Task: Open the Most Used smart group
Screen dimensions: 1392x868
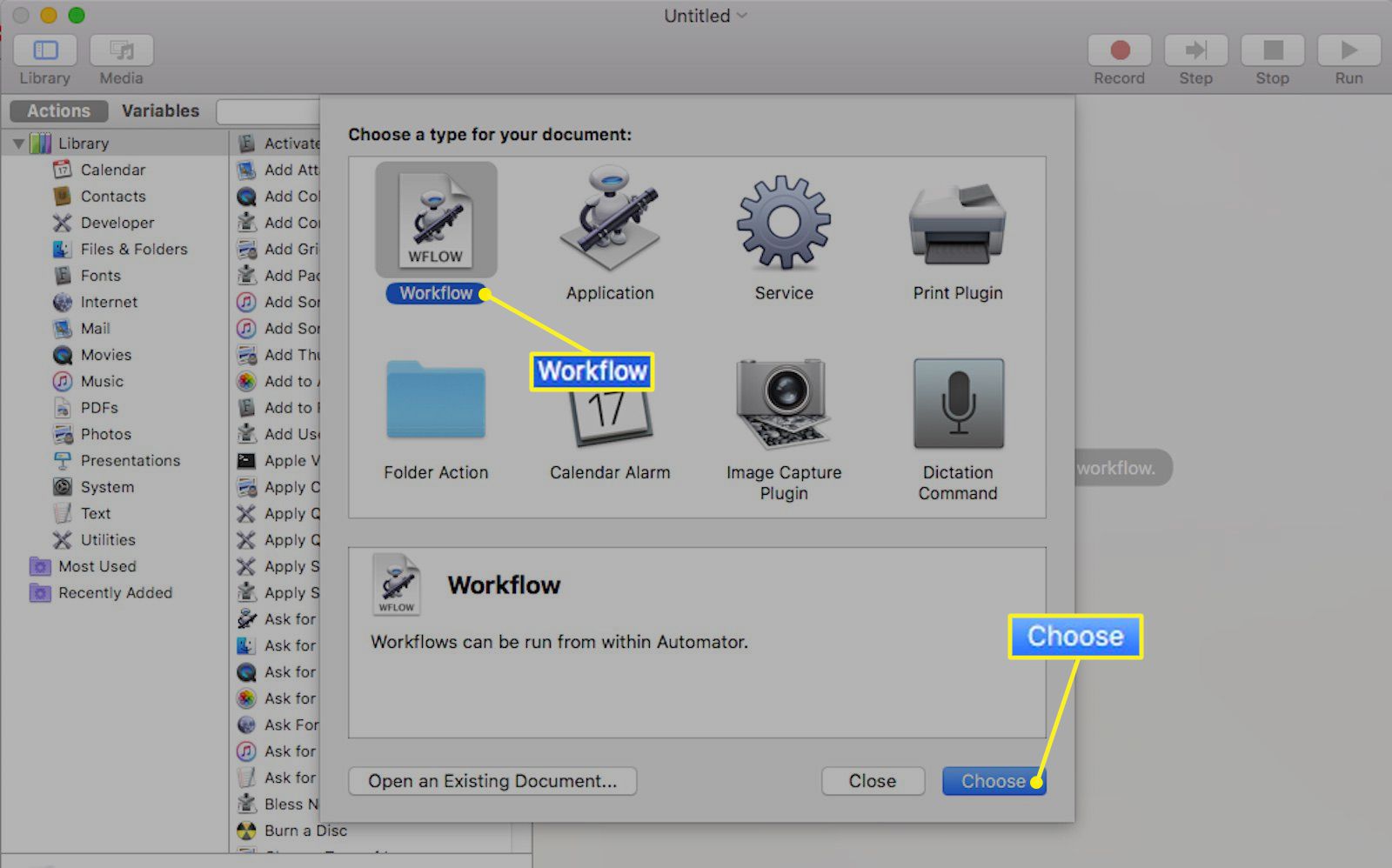Action: pyautogui.click(x=97, y=566)
